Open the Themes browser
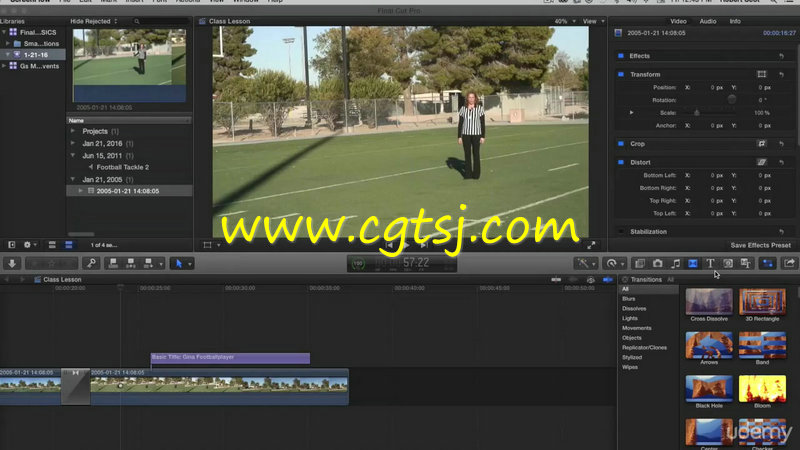This screenshot has width=800, height=450. click(745, 263)
